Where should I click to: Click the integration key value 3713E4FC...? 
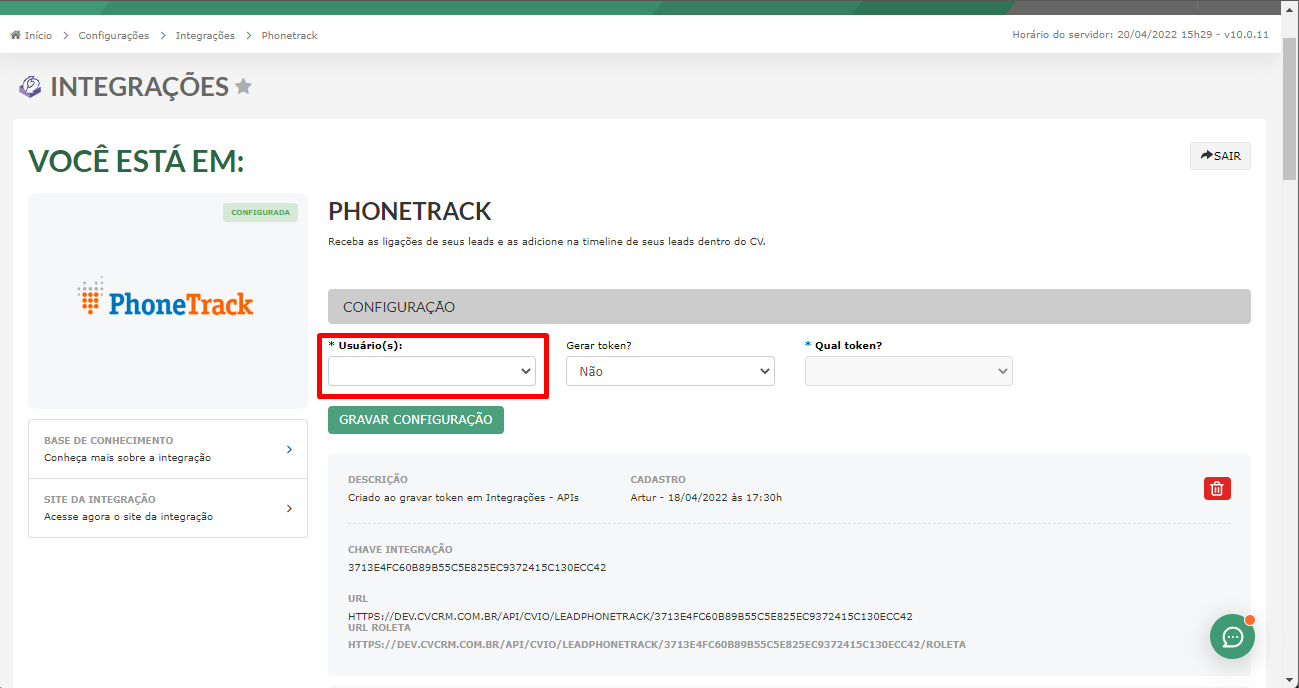point(477,567)
